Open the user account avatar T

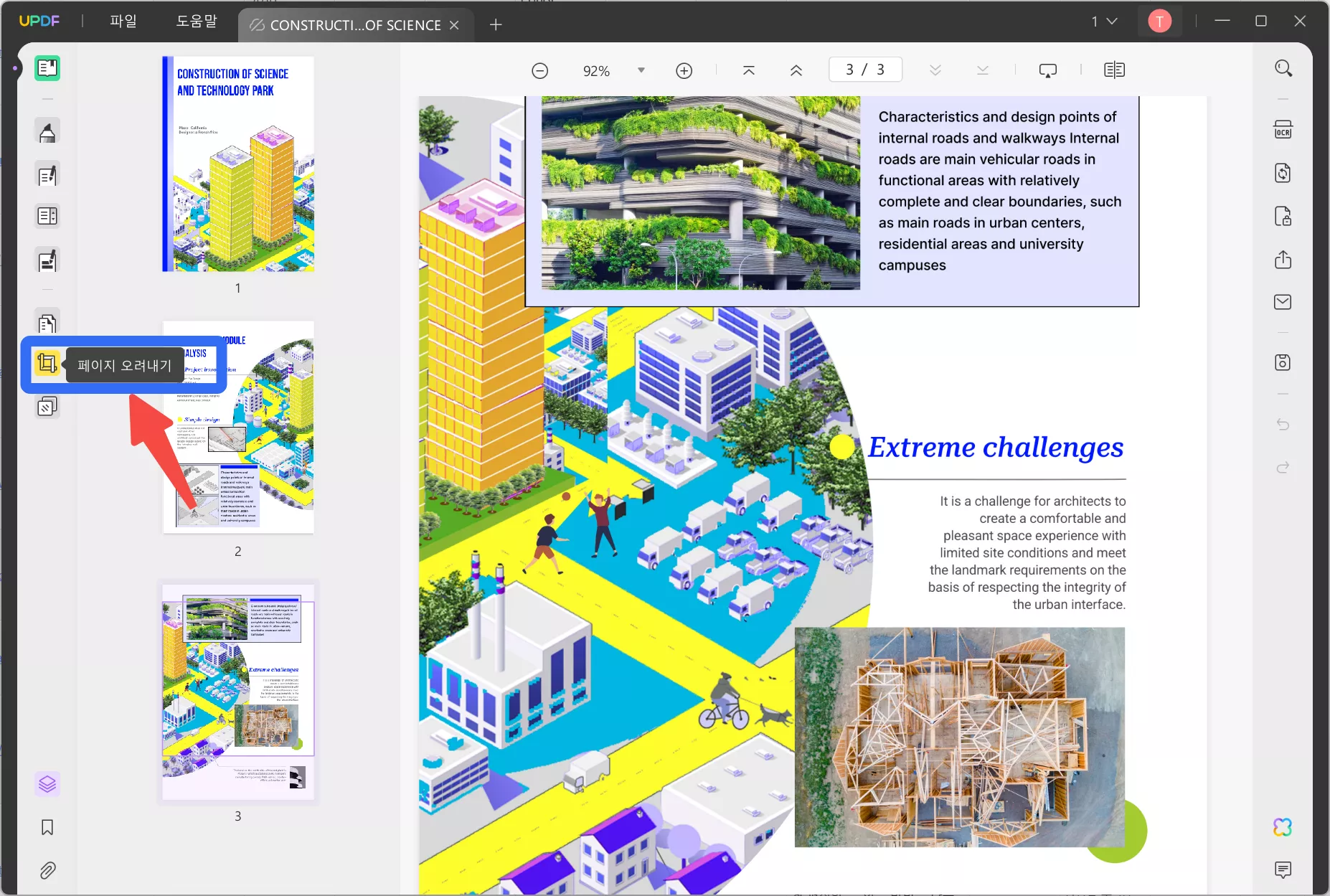coord(1159,22)
